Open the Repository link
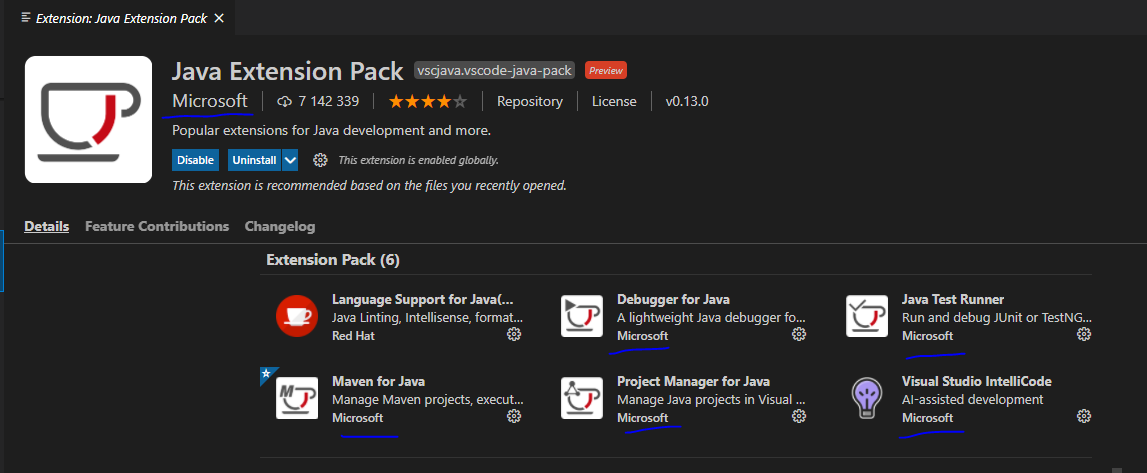 tap(530, 102)
